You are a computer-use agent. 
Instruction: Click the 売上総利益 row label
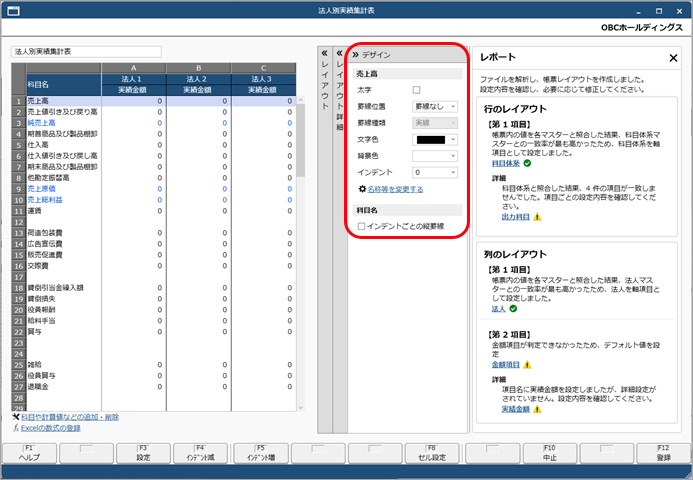pyautogui.click(x=45, y=200)
